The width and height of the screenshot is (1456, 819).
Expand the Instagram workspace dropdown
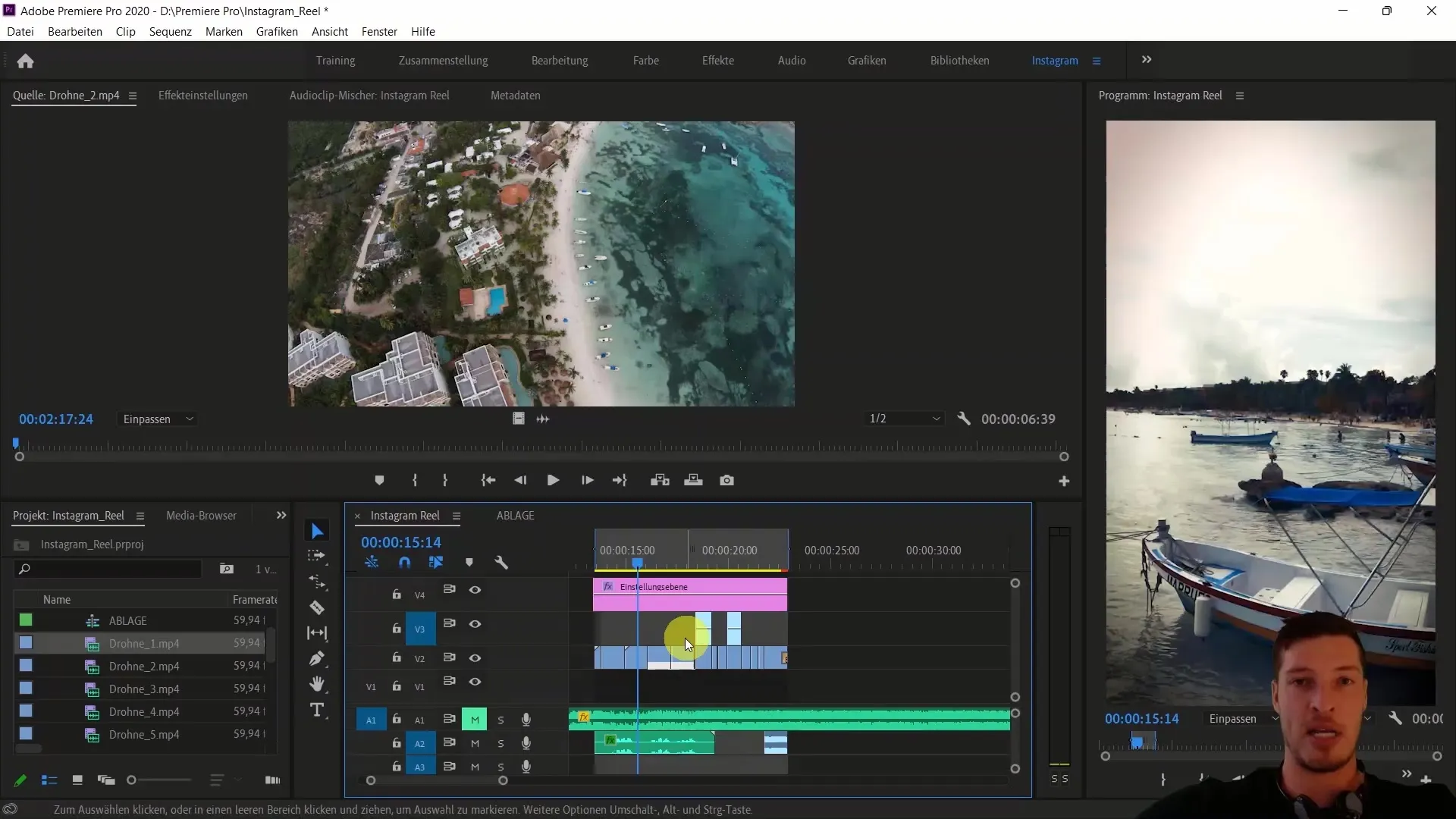coord(1098,60)
